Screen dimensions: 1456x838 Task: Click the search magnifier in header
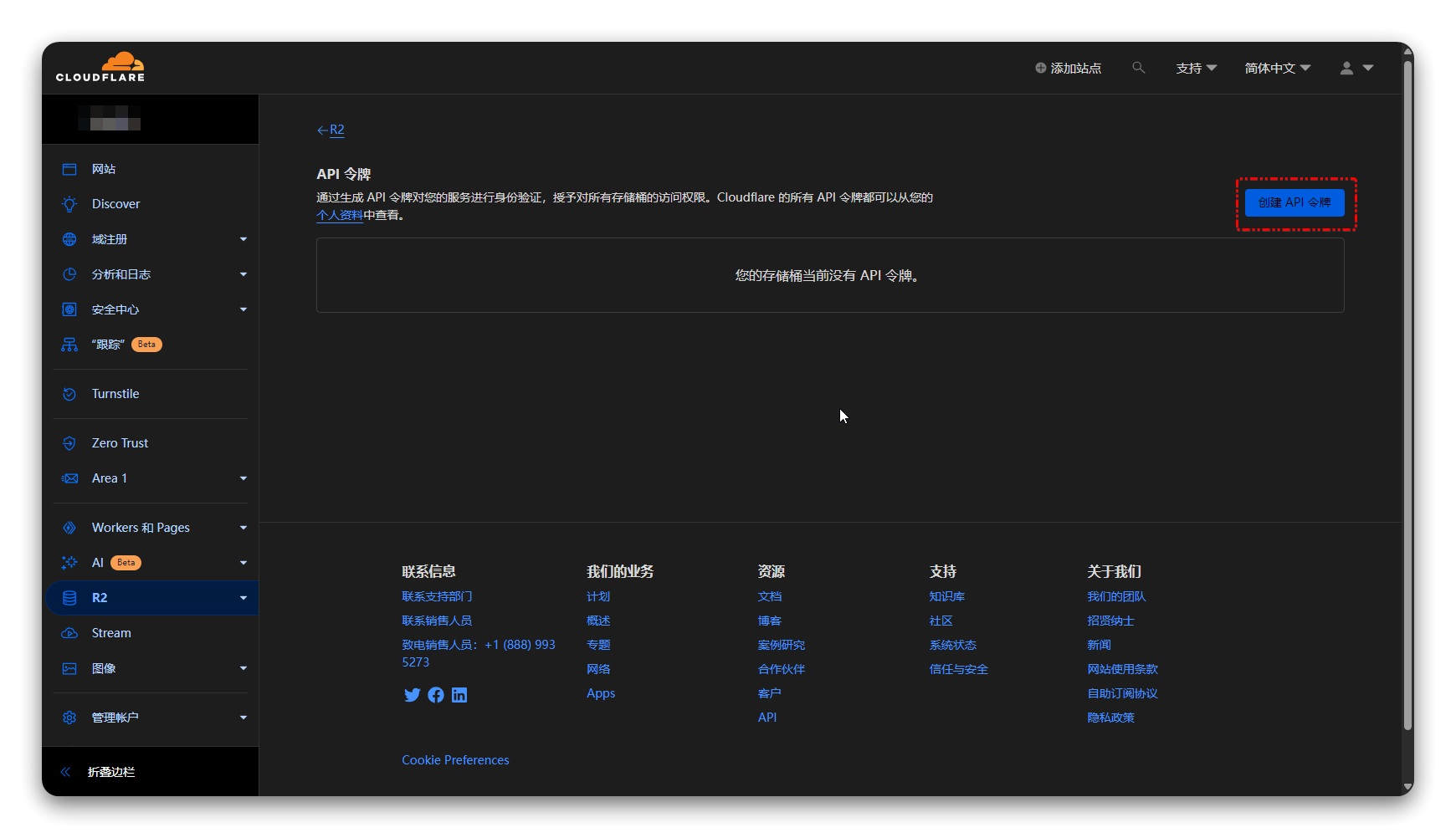tap(1138, 68)
